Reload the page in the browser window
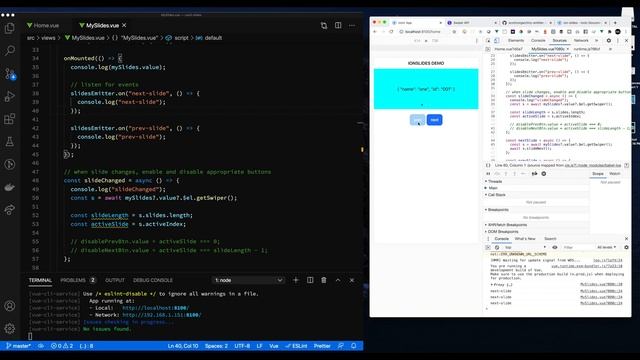 [391, 31]
